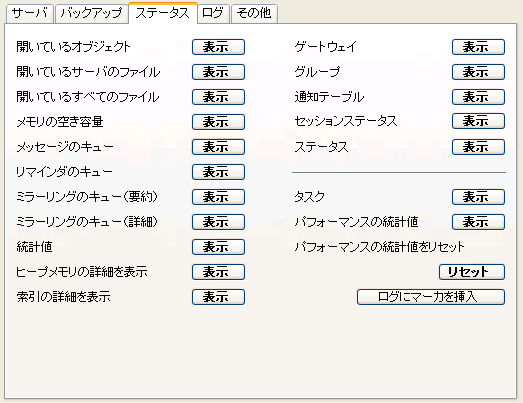
Task: Show ミラーリングのキュー（要約）
Action: pyautogui.click(x=218, y=197)
